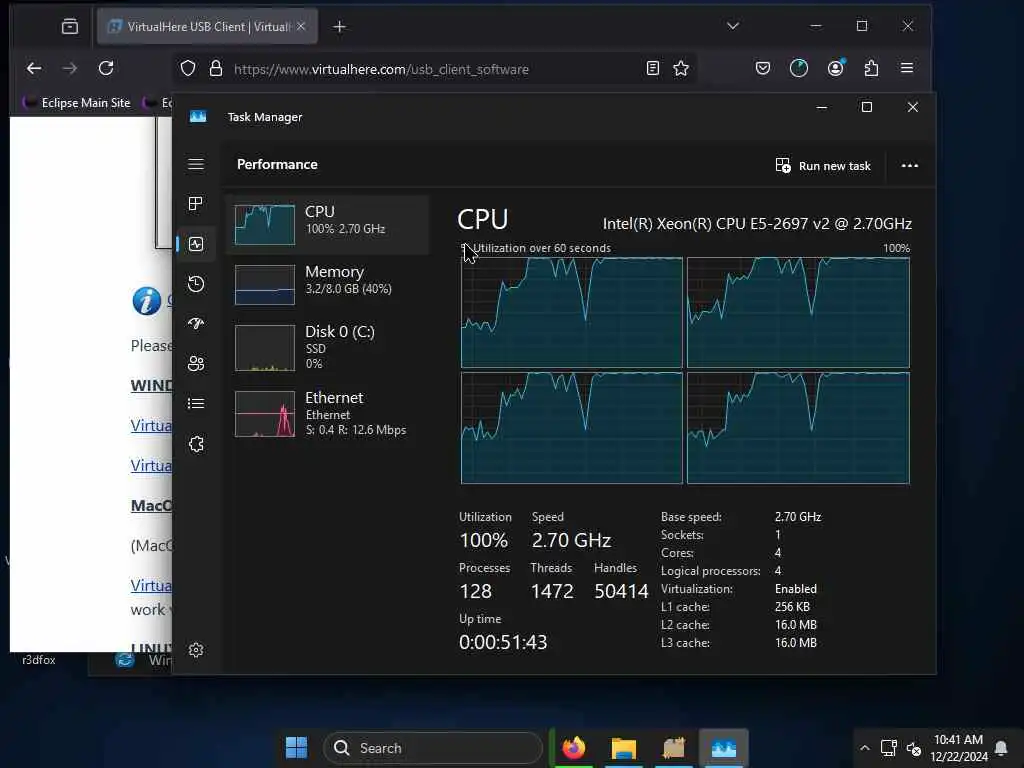Maximize the Task Manager window
Viewport: 1024px width, 768px height.
coord(867,107)
